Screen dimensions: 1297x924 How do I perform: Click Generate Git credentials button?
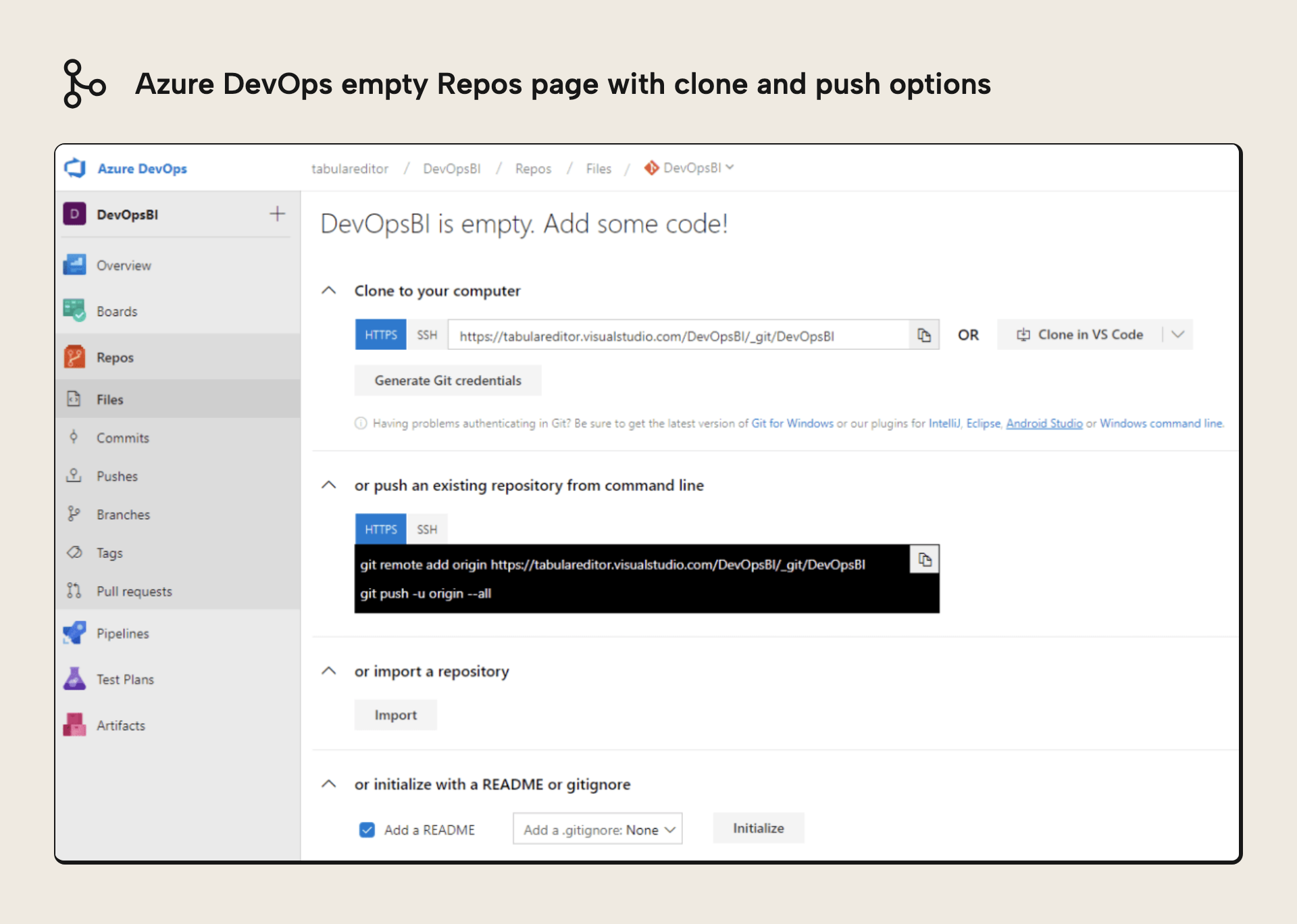tap(448, 381)
